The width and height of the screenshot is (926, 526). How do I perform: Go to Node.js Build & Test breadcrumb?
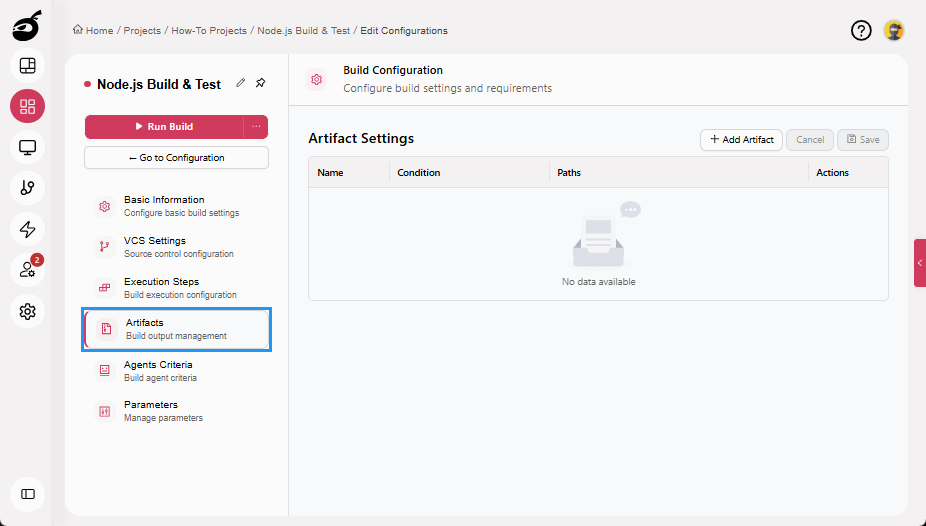point(304,31)
